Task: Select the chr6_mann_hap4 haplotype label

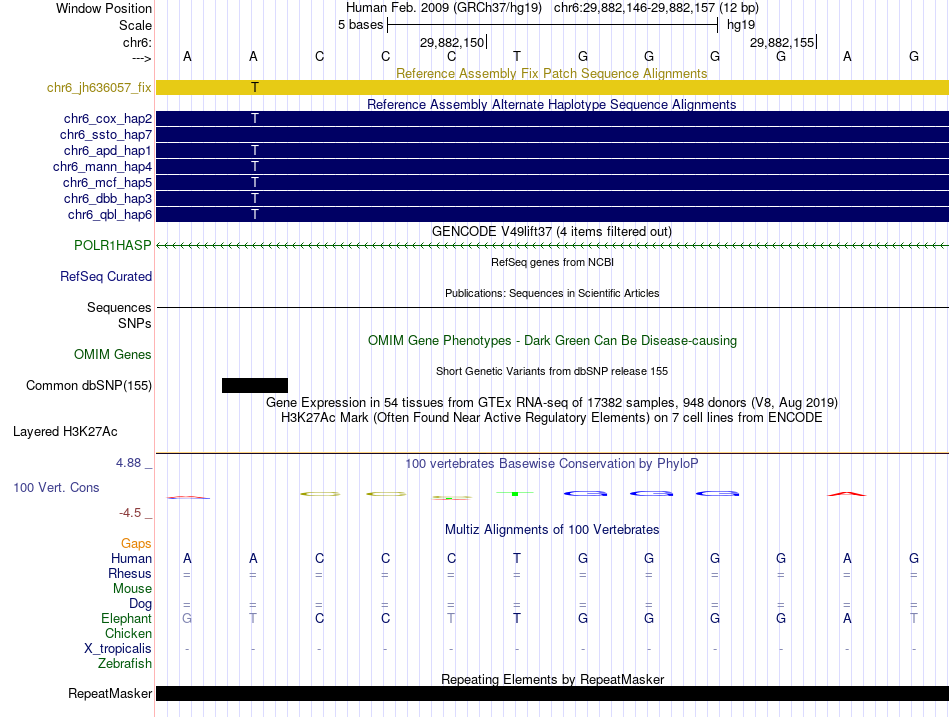Action: (102, 167)
